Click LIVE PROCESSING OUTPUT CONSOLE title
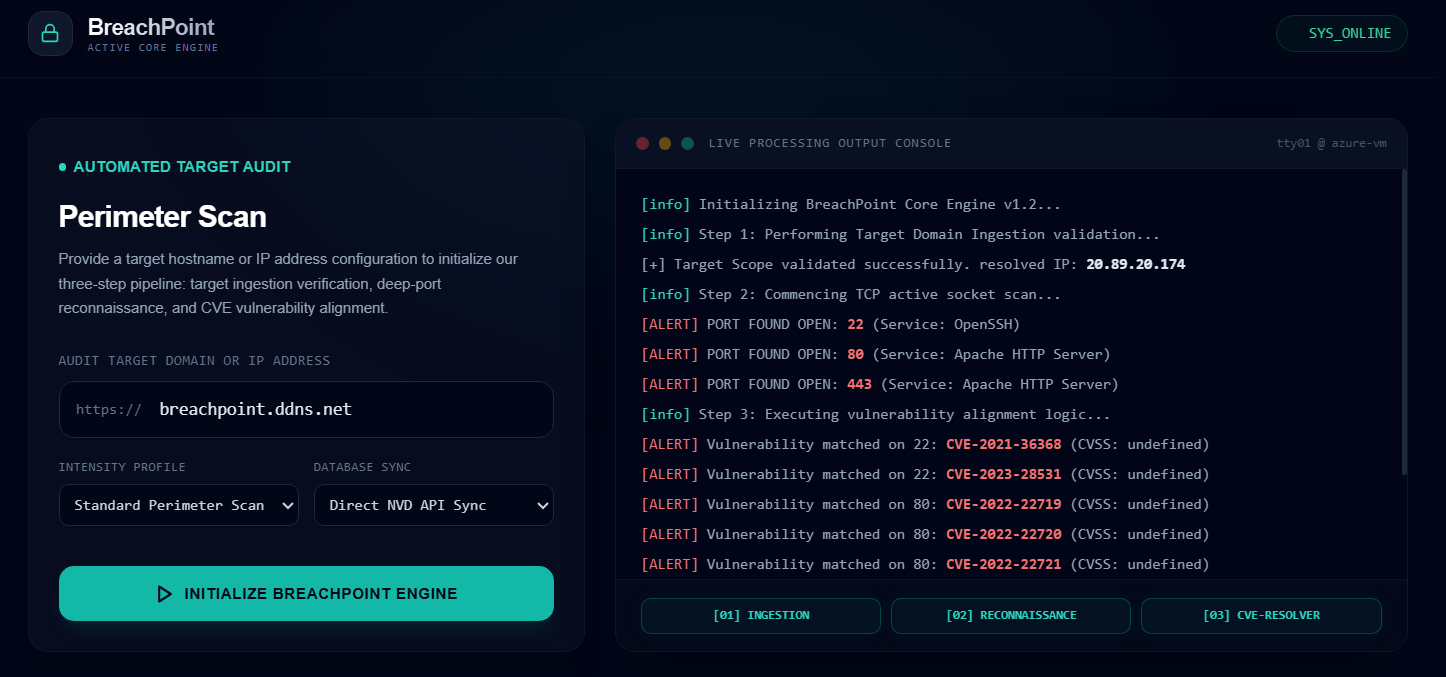Screen dimensions: 1446x677 point(830,143)
